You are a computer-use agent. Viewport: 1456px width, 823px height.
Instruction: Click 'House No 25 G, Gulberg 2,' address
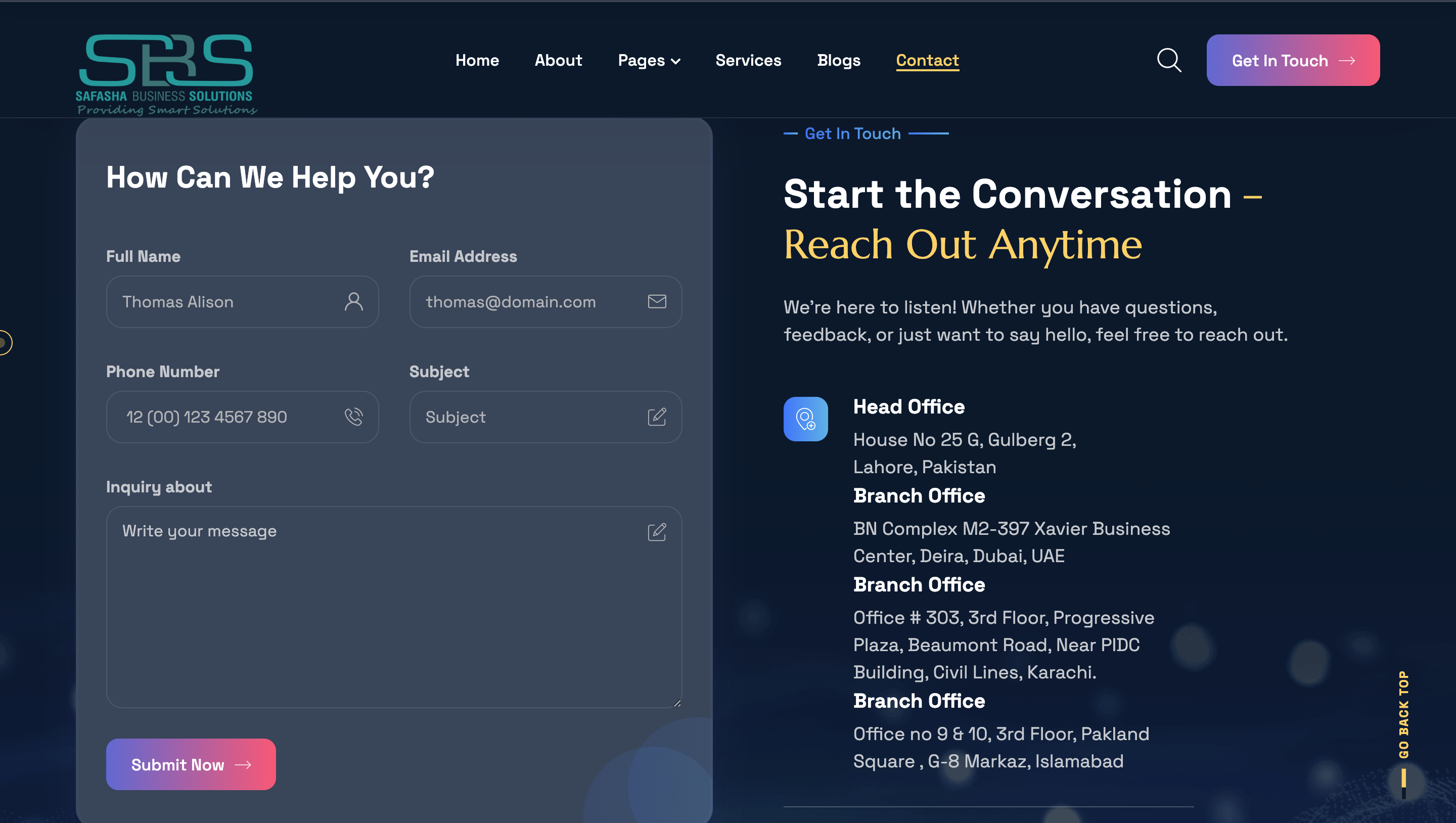(964, 439)
